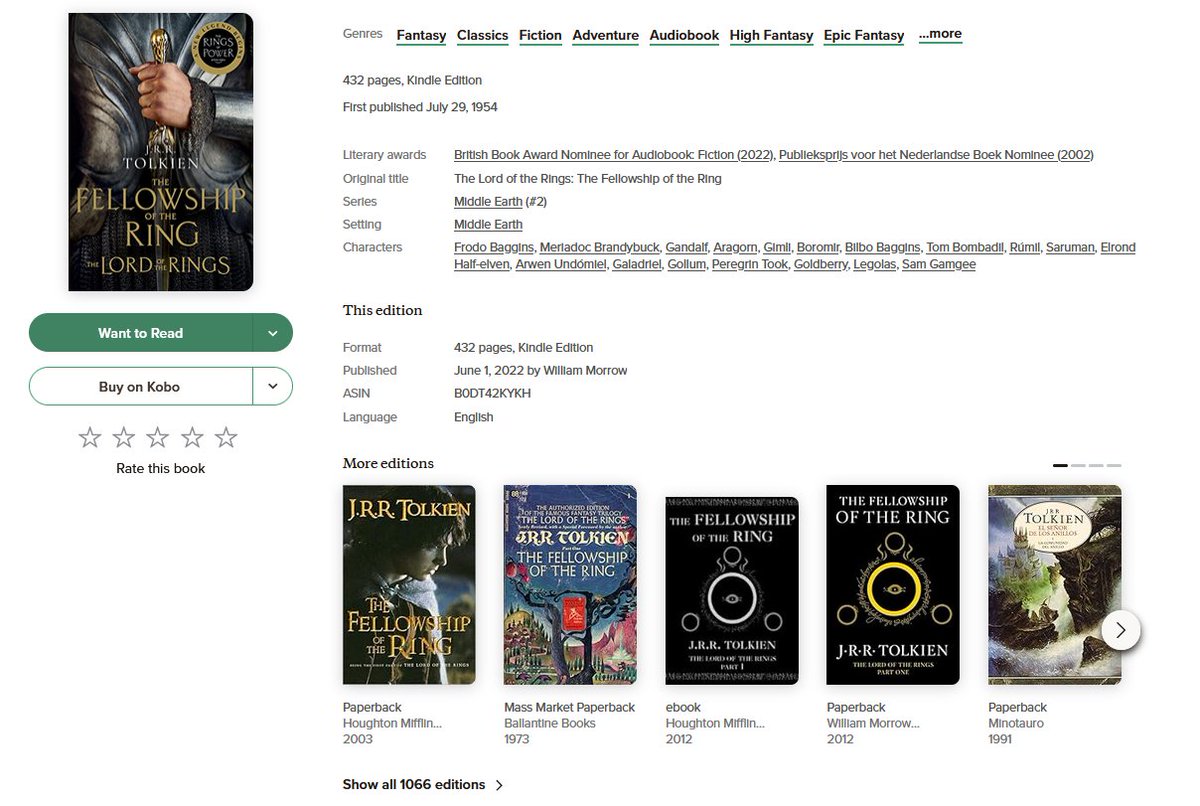Open the Fantasy genre

coord(421,35)
